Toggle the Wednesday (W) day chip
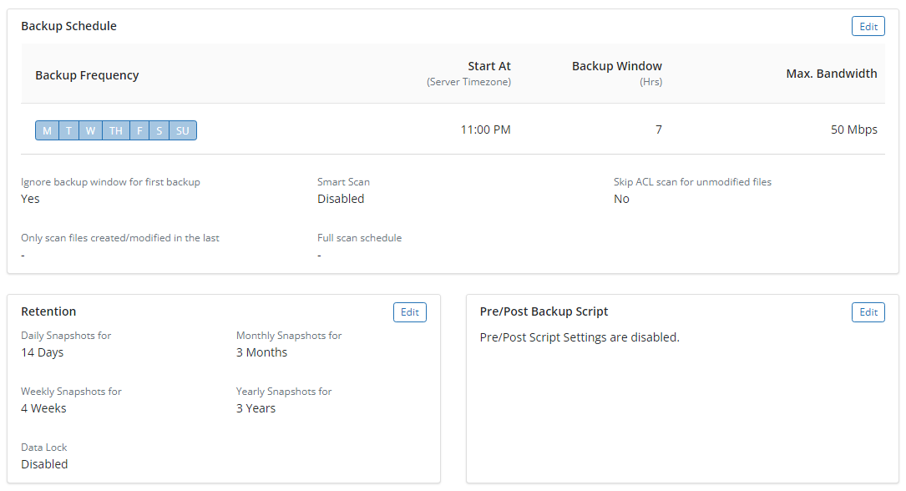Viewport: 906px width, 491px height. pos(90,130)
